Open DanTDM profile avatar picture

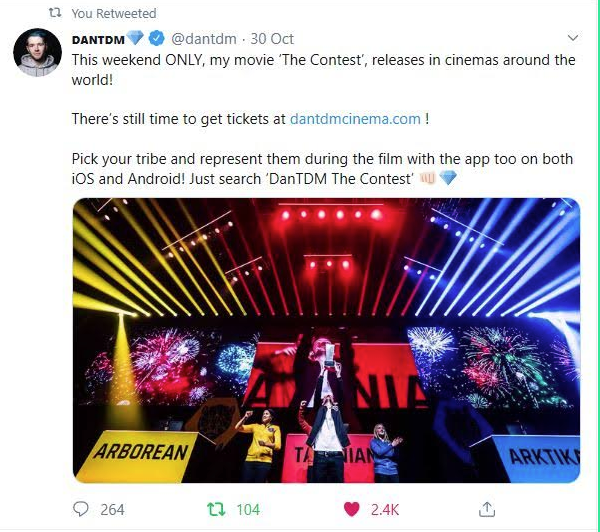[38, 52]
